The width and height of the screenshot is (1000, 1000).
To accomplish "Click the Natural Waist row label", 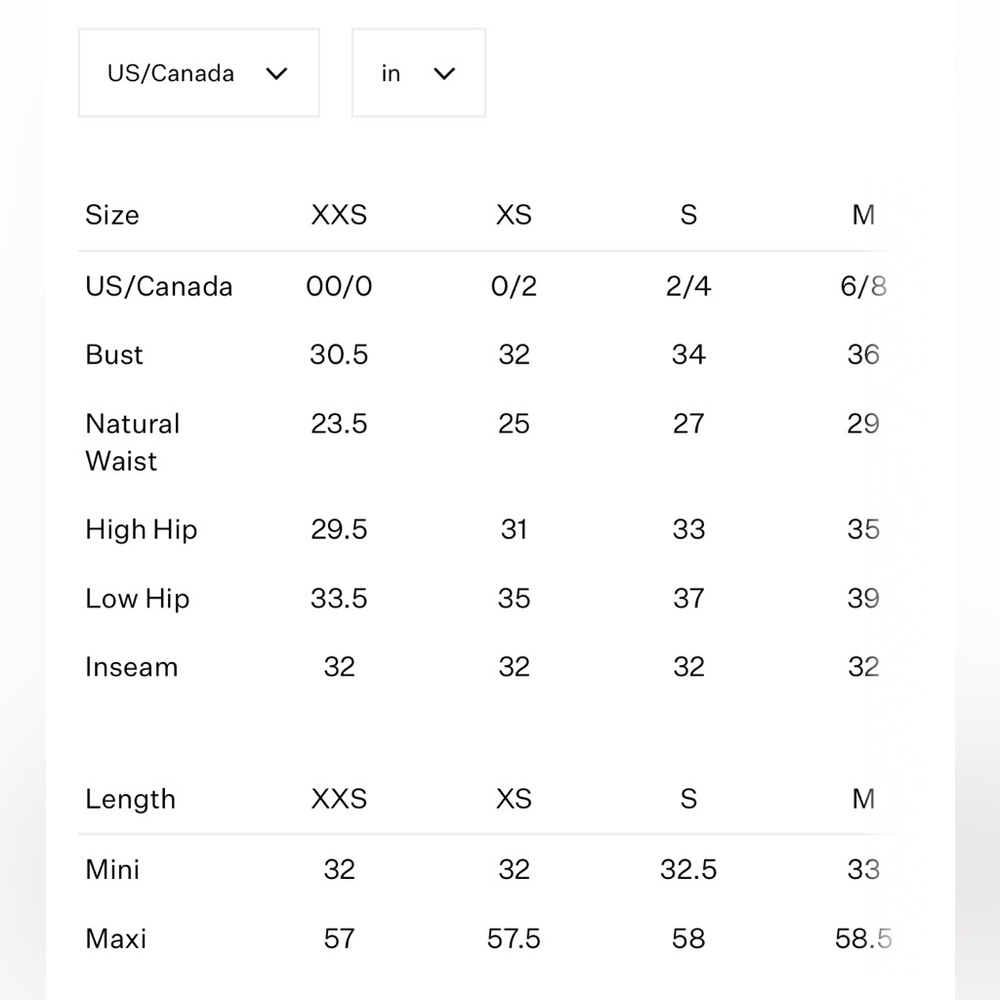I will coord(133,443).
